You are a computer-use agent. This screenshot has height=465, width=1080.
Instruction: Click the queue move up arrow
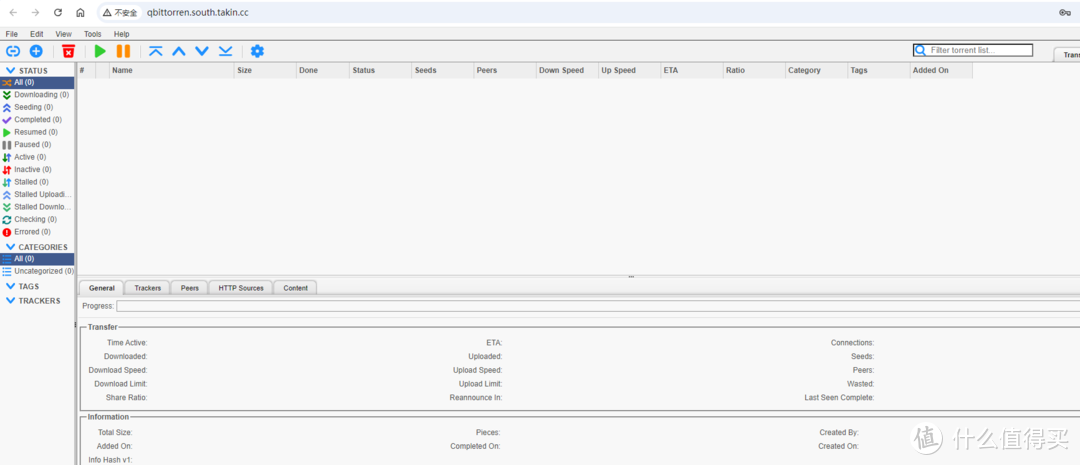click(179, 51)
